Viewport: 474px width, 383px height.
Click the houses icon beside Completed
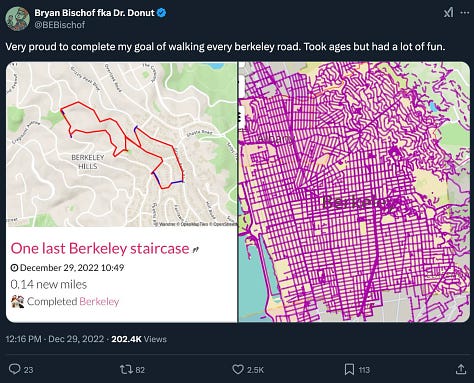17,301
